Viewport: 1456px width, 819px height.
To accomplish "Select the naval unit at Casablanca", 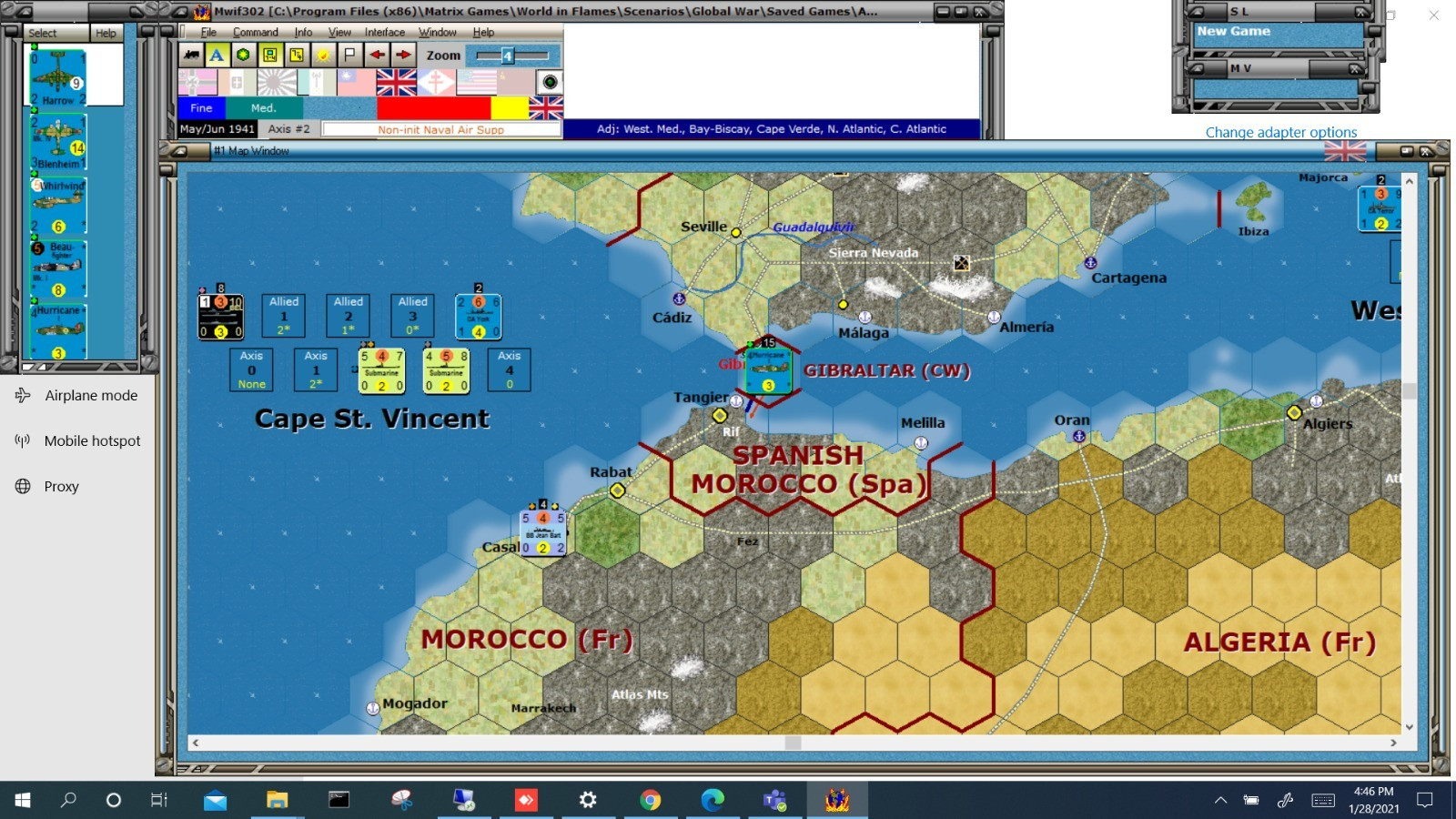I will (542, 532).
